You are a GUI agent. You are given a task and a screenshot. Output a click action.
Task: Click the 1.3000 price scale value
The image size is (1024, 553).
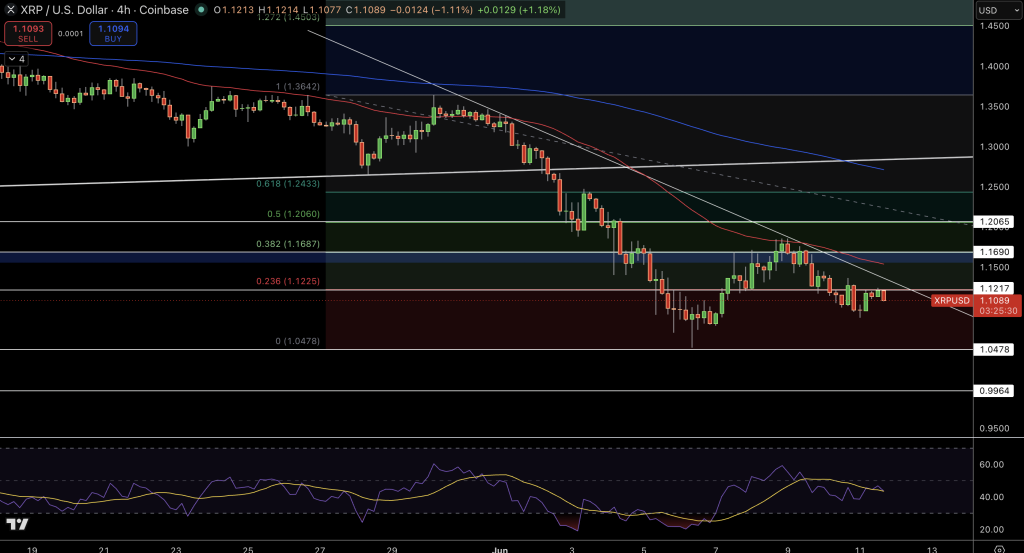995,147
